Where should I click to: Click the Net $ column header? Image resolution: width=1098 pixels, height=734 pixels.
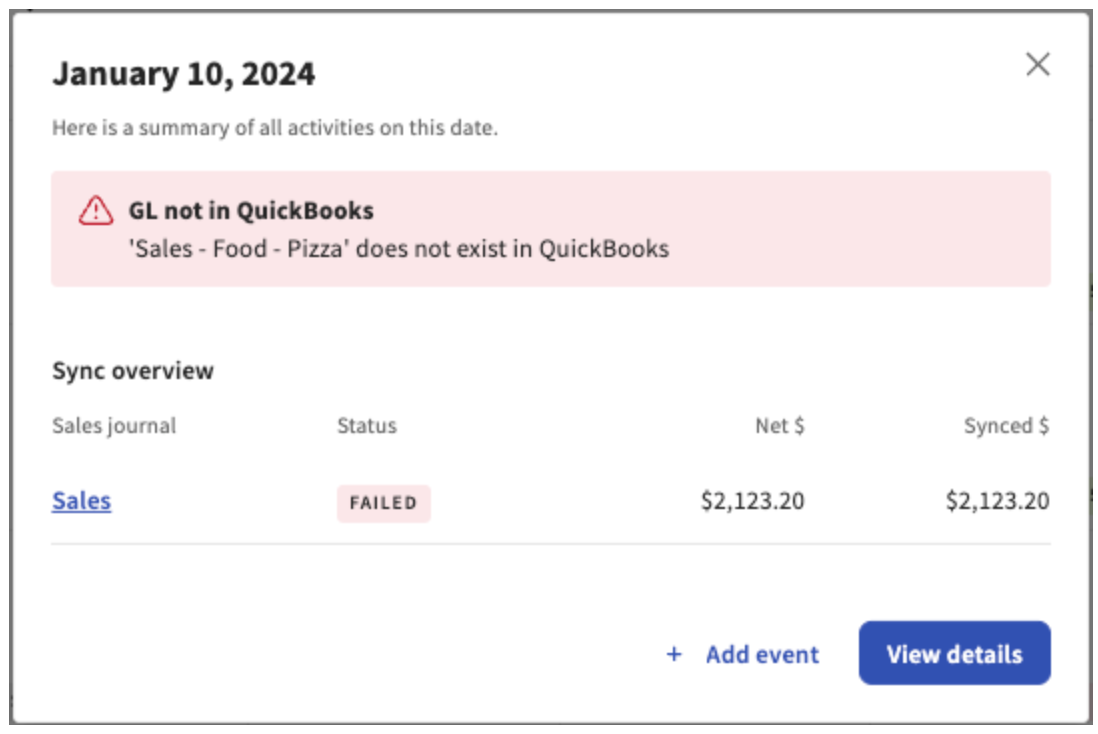pyautogui.click(x=779, y=426)
